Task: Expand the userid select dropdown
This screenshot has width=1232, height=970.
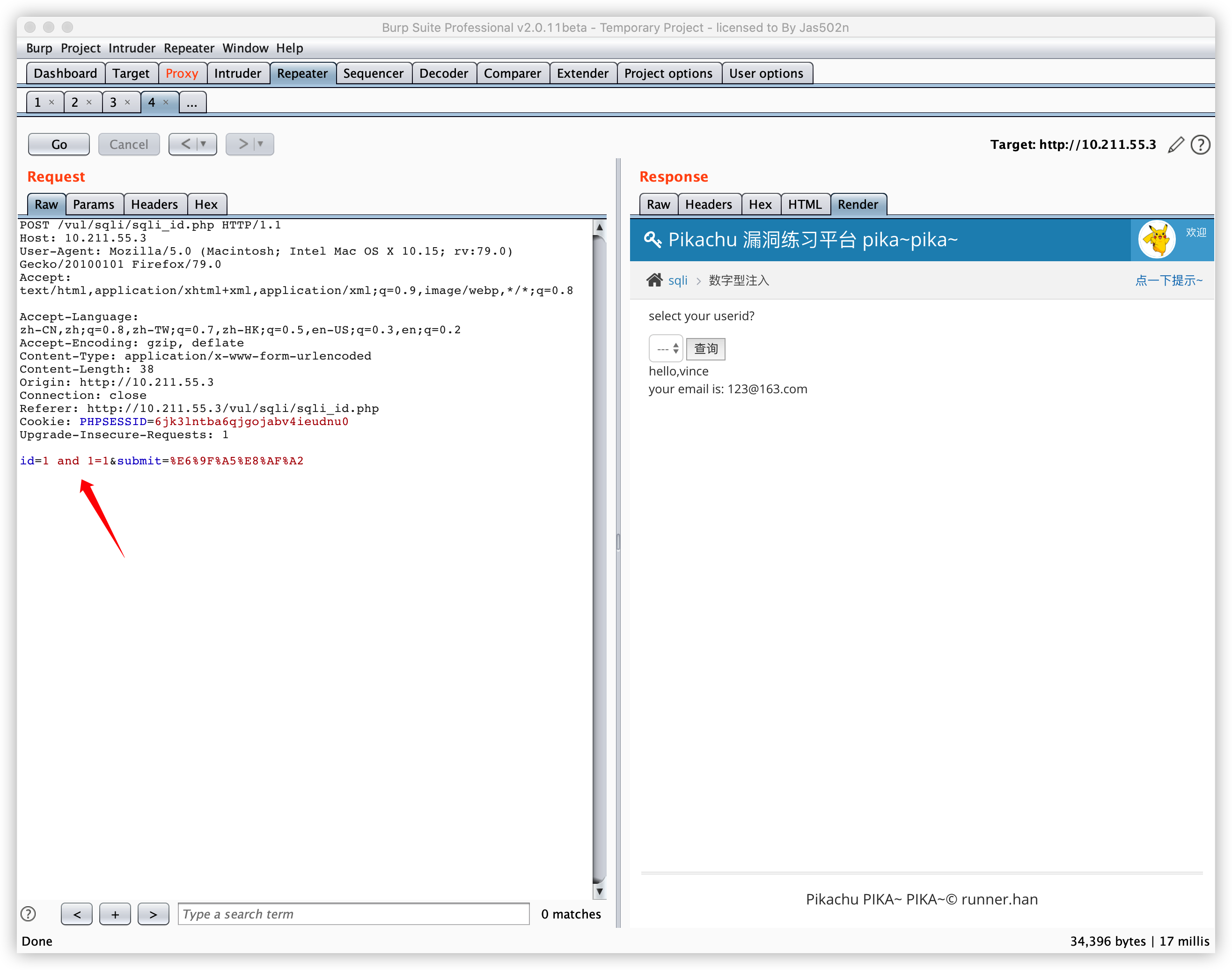Action: tap(666, 349)
